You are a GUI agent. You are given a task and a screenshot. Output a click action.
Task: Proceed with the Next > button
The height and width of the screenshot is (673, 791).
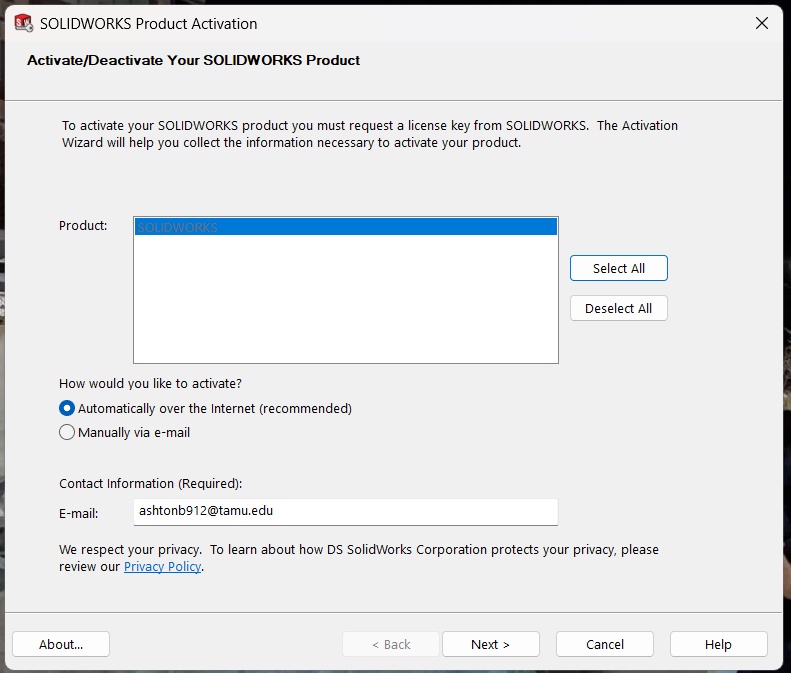pyautogui.click(x=490, y=644)
